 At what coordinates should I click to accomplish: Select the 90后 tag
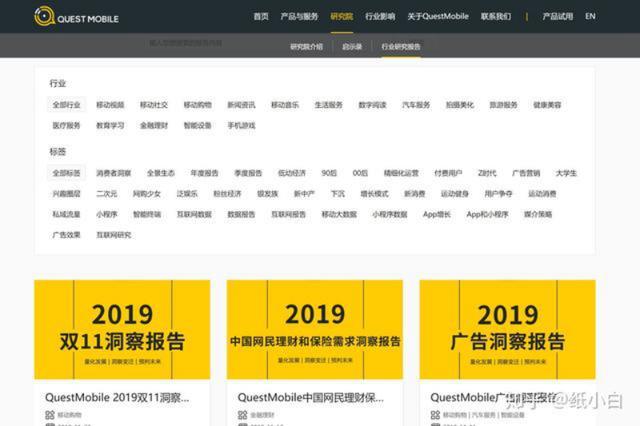pos(329,173)
